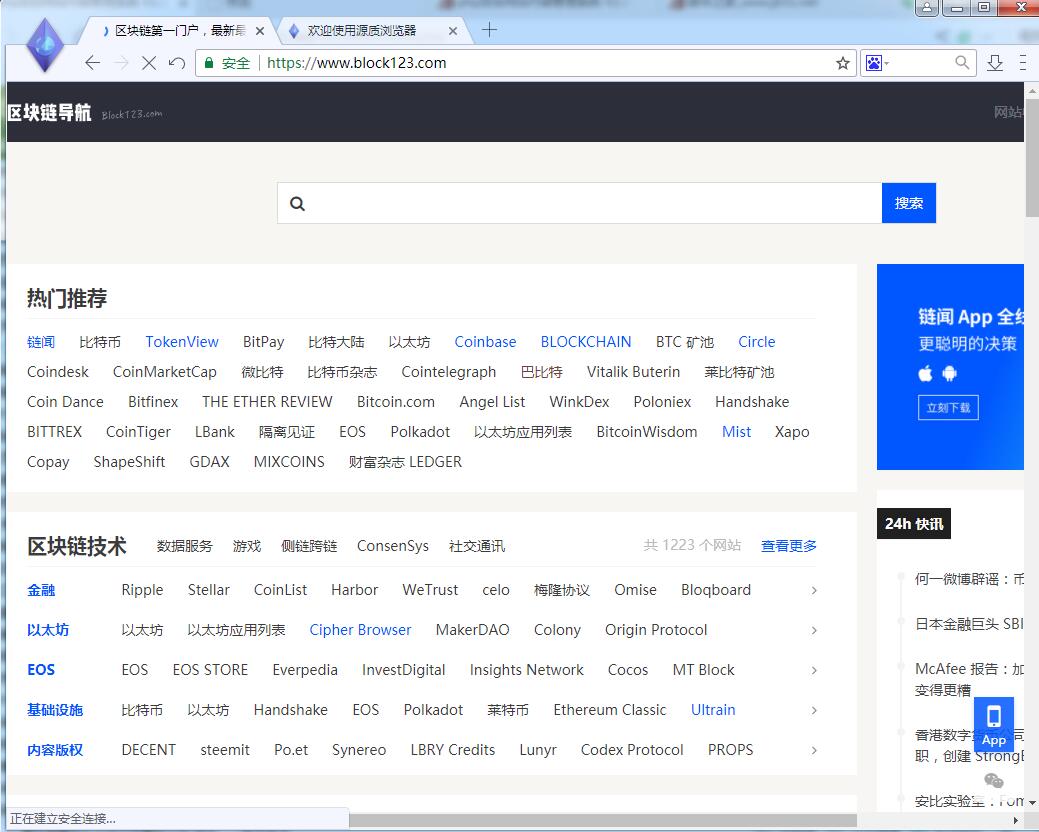The height and width of the screenshot is (832, 1039).
Task: Open the ConsenSys category tab
Action: click(393, 546)
